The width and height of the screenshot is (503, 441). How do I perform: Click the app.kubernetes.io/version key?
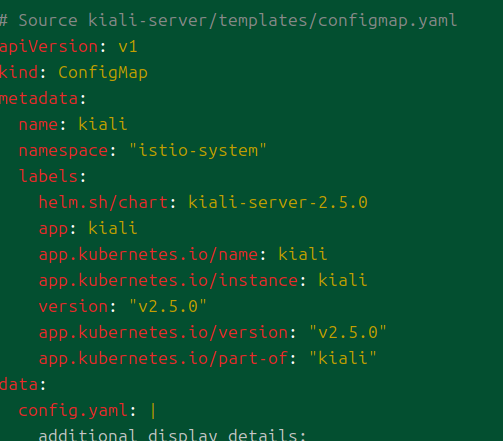[x=164, y=333]
